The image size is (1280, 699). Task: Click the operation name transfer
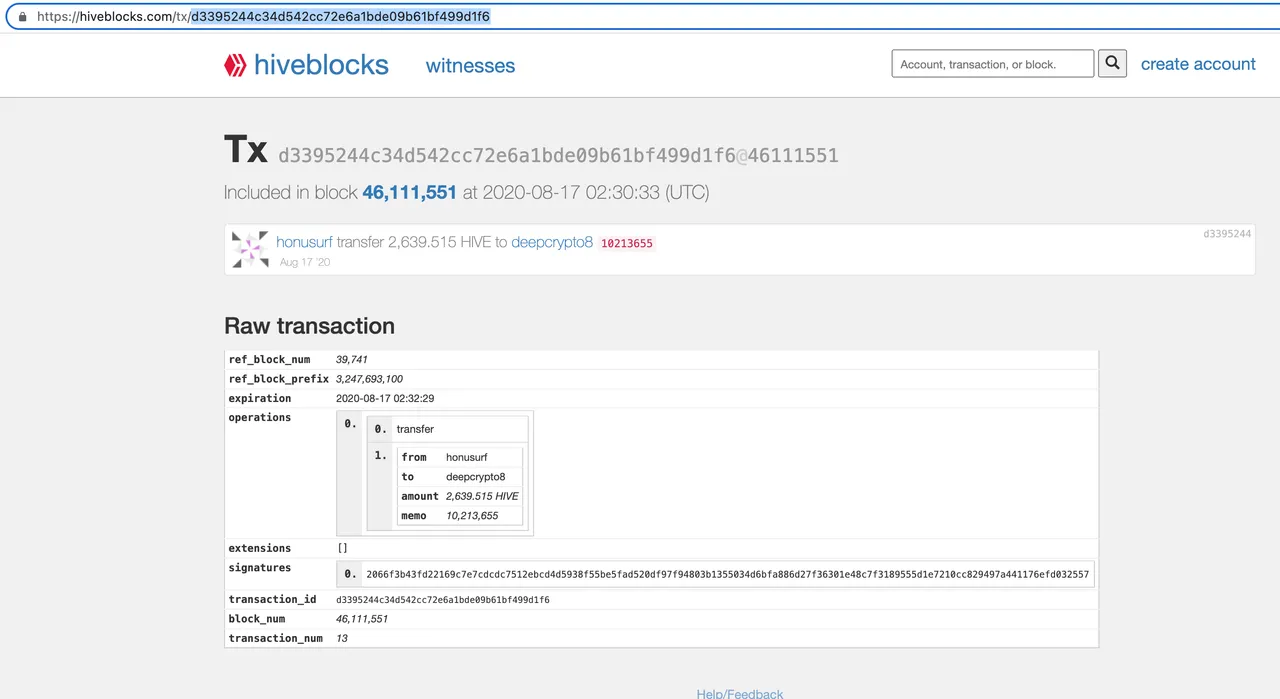click(x=415, y=429)
